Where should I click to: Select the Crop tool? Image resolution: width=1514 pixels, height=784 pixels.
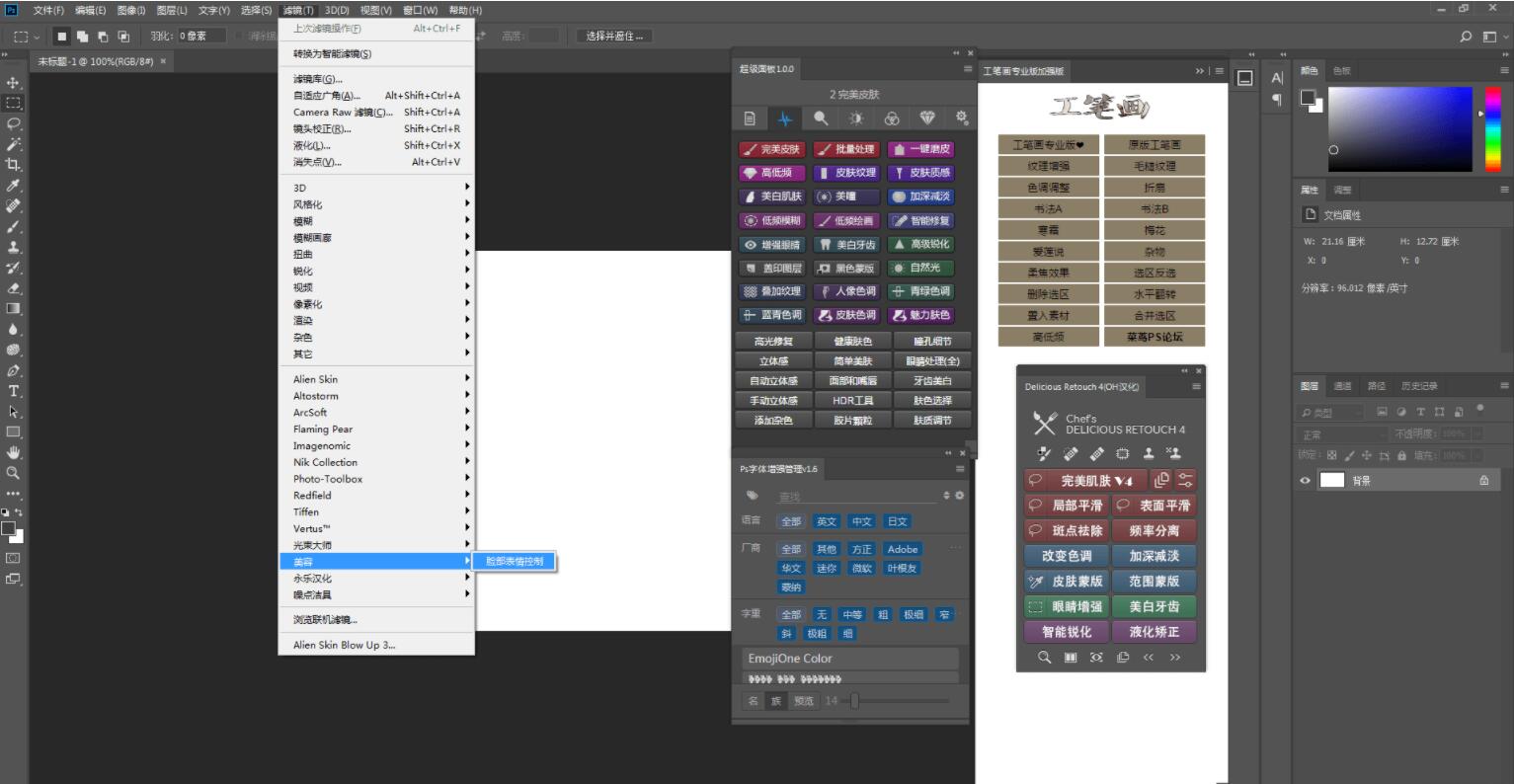coord(14,165)
